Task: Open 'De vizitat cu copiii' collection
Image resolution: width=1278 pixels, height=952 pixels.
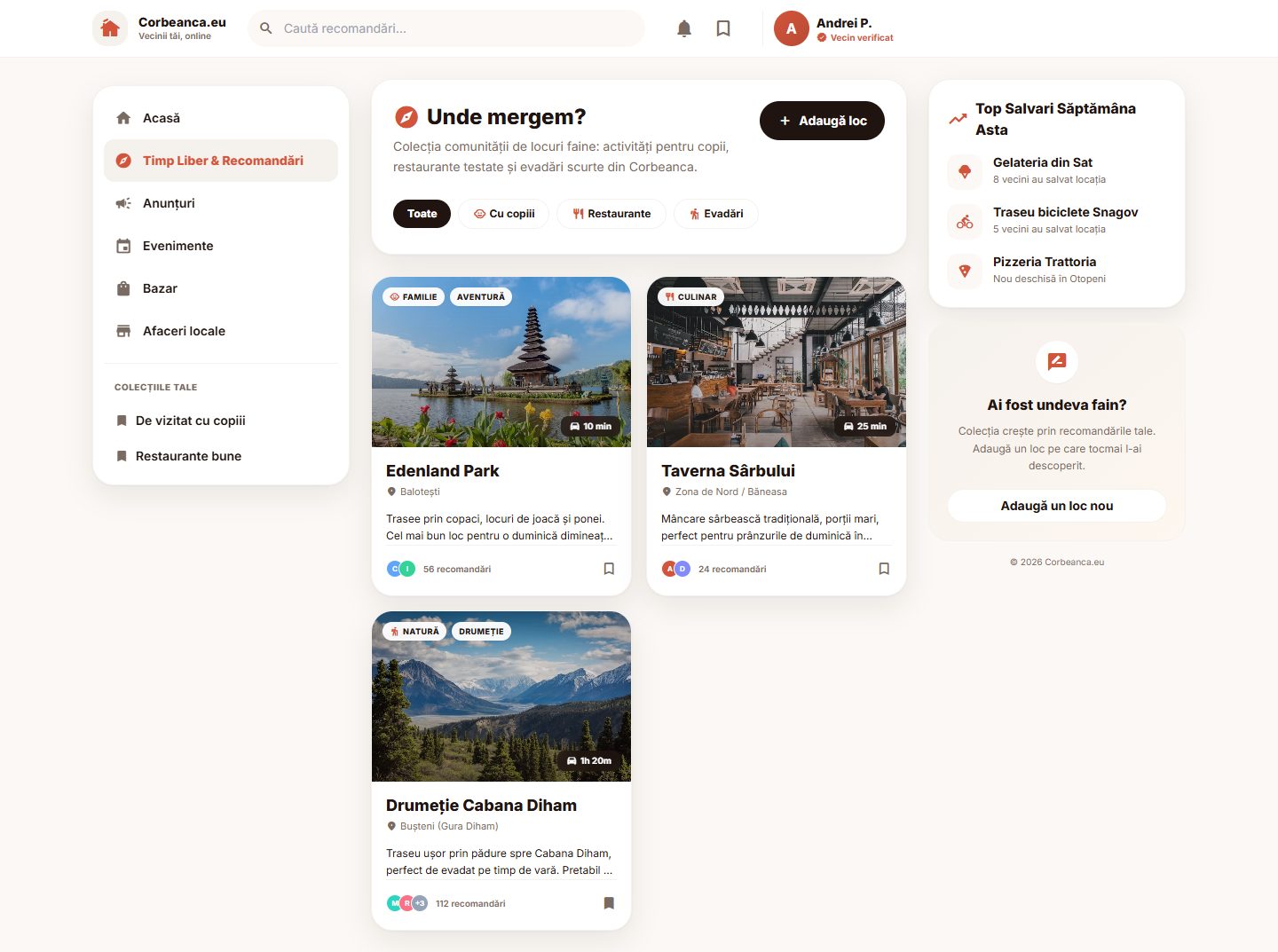Action: (x=221, y=421)
